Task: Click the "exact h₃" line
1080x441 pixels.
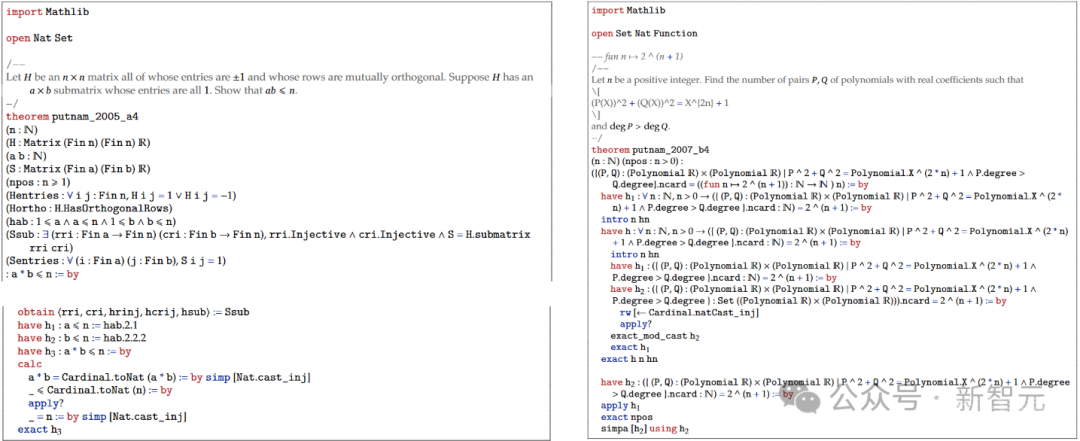Action: (x=39, y=430)
